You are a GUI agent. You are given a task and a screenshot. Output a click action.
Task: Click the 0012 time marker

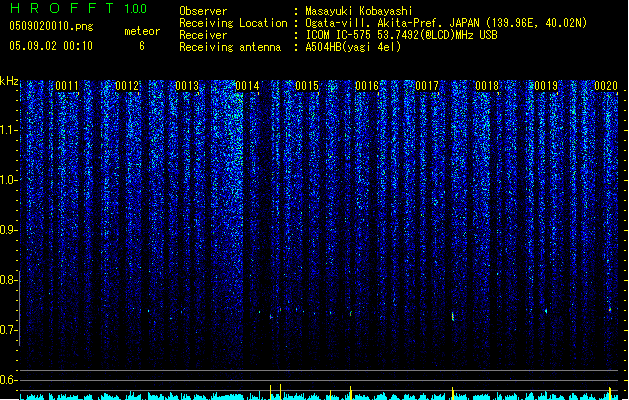click(x=127, y=86)
